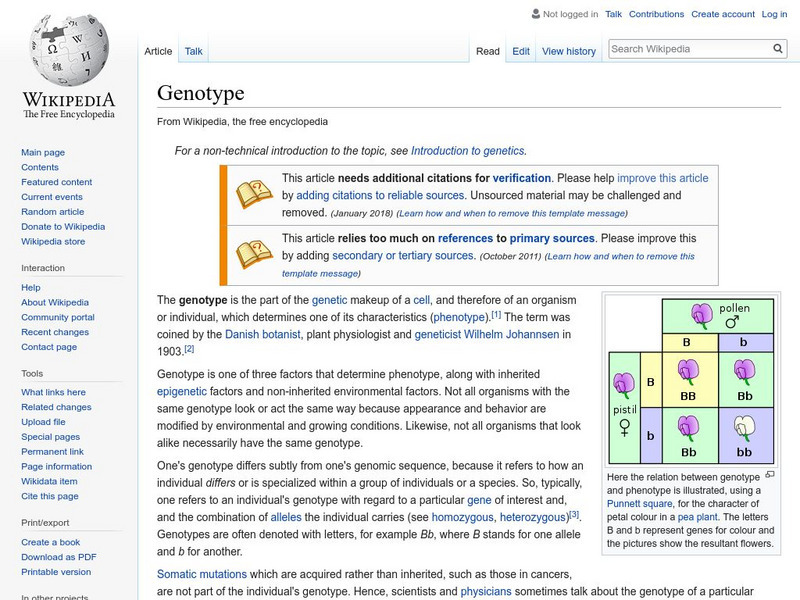Switch to the Article tab
Viewport: 800px width, 600px height.
point(158,51)
